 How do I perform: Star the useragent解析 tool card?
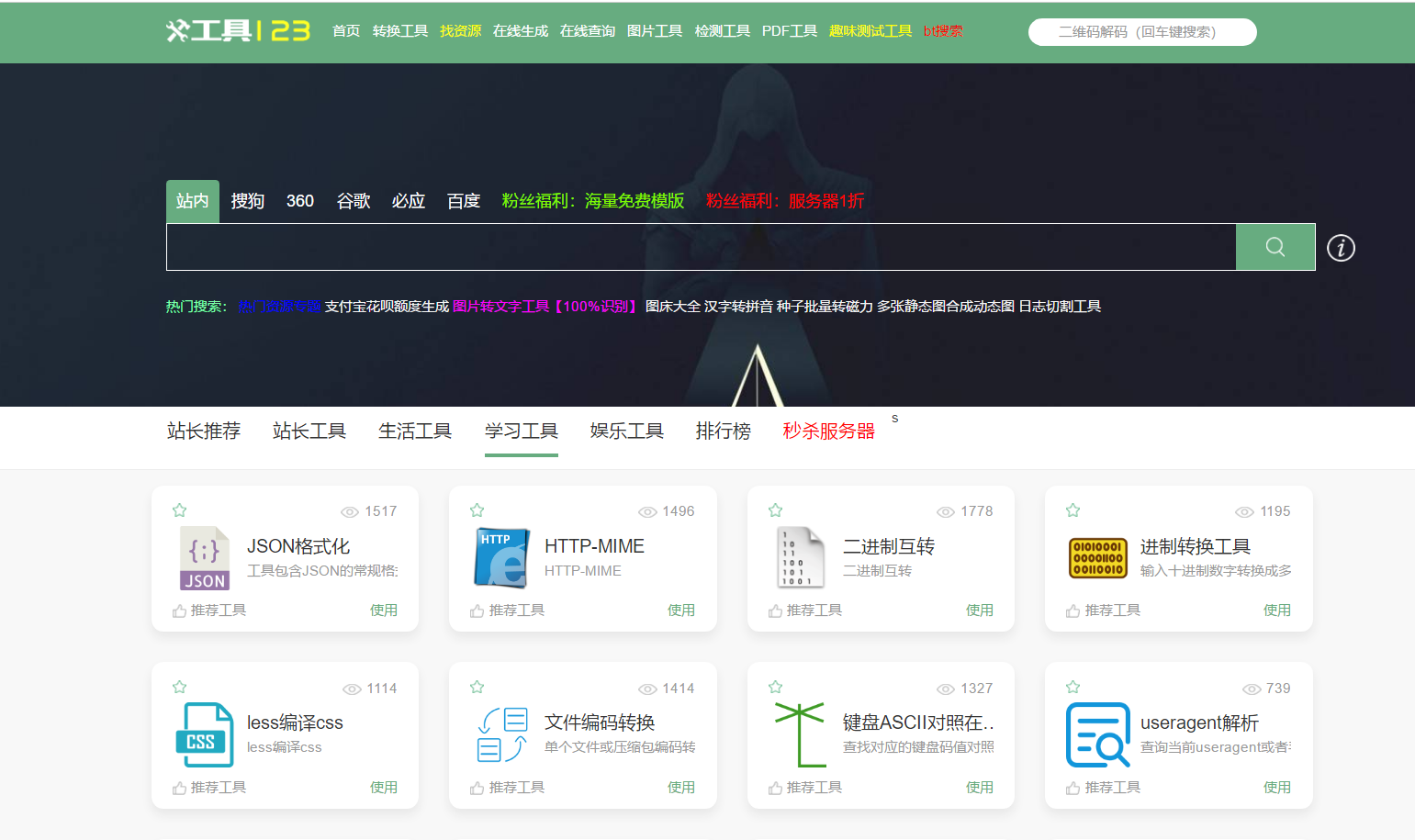tap(1072, 686)
